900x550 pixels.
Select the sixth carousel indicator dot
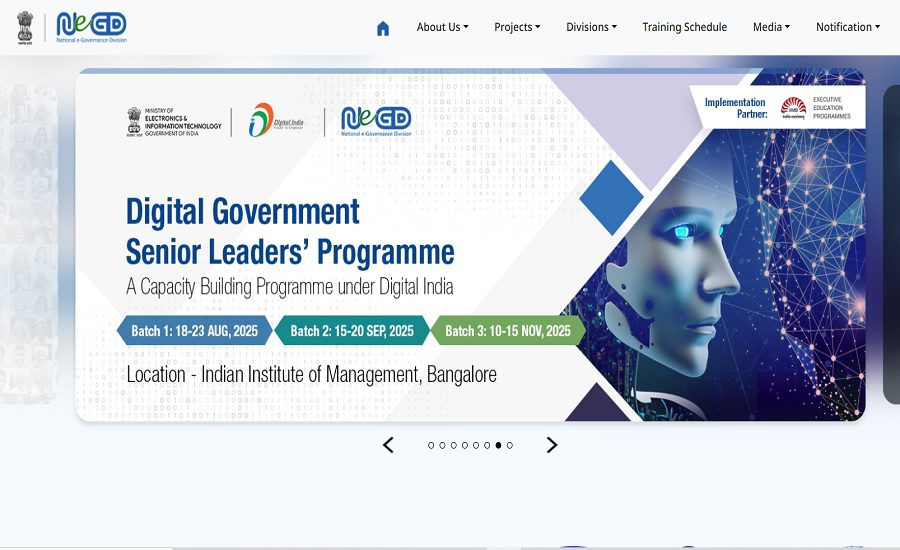point(487,446)
